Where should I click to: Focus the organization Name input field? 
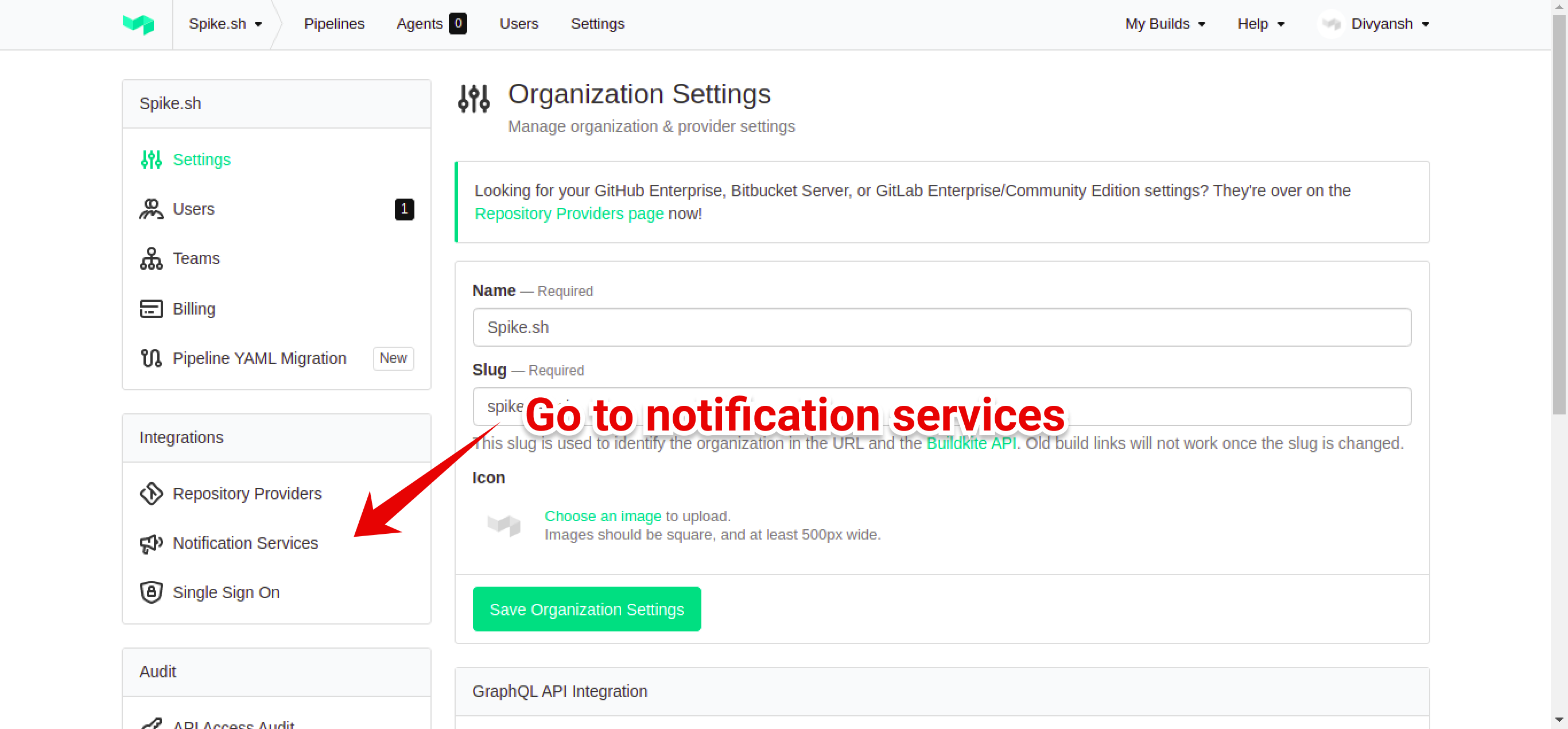pos(942,327)
